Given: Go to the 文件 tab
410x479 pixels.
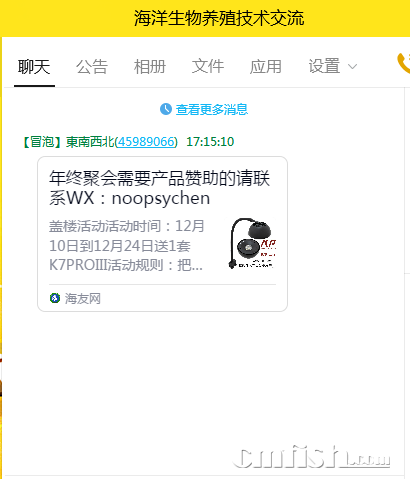Looking at the screenshot, I should pyautogui.click(x=208, y=66).
